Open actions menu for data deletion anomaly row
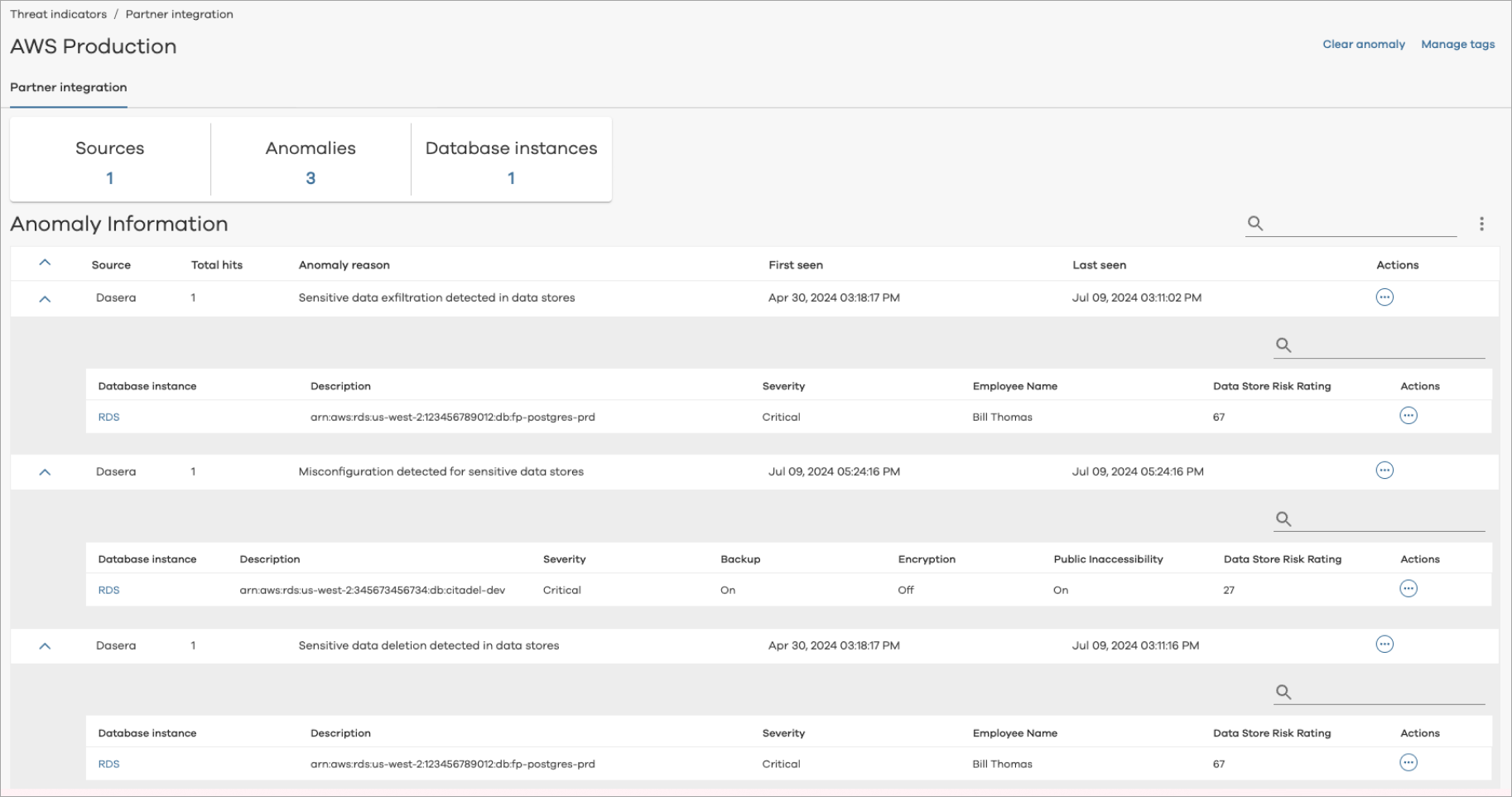The image size is (1512, 797). click(1384, 645)
